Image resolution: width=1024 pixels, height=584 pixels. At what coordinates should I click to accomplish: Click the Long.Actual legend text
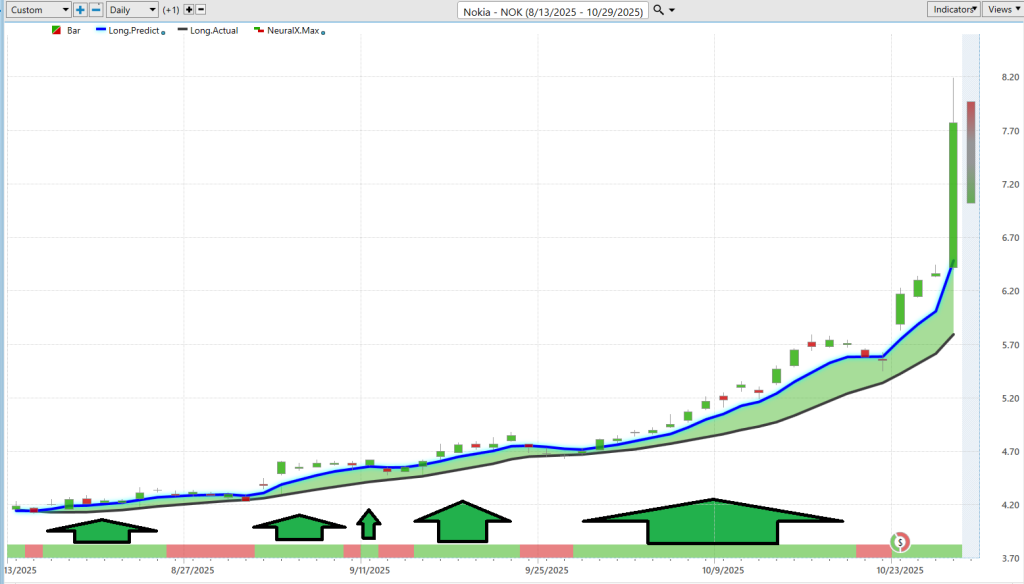click(x=214, y=30)
